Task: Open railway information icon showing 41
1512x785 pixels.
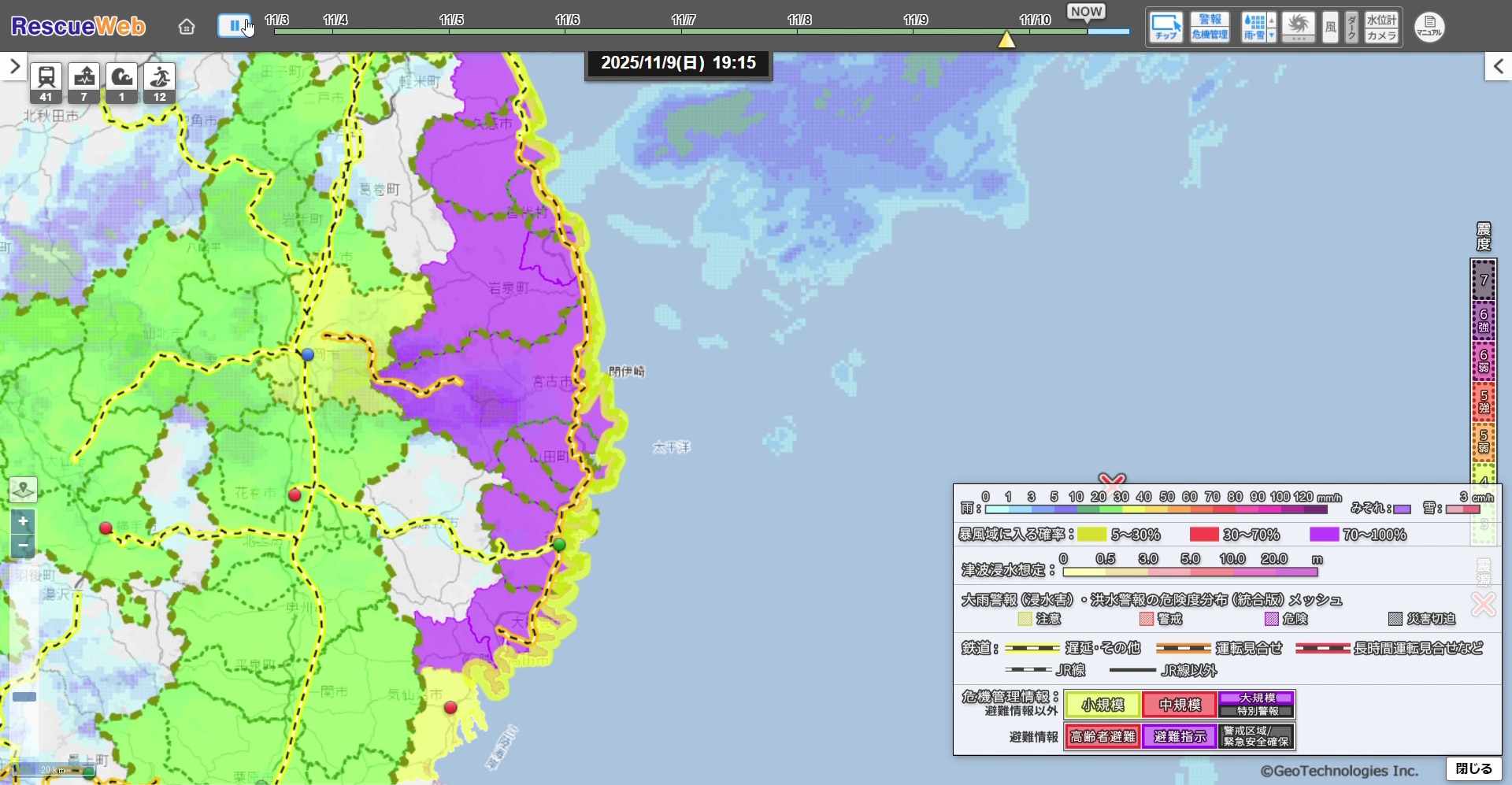Action: pyautogui.click(x=46, y=83)
